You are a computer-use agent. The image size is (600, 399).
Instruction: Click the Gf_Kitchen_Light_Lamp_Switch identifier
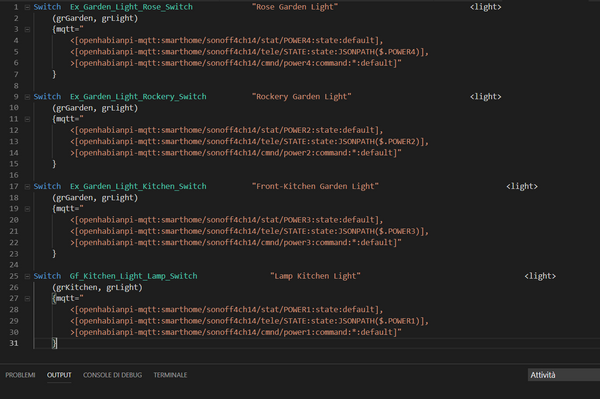pyautogui.click(x=134, y=276)
